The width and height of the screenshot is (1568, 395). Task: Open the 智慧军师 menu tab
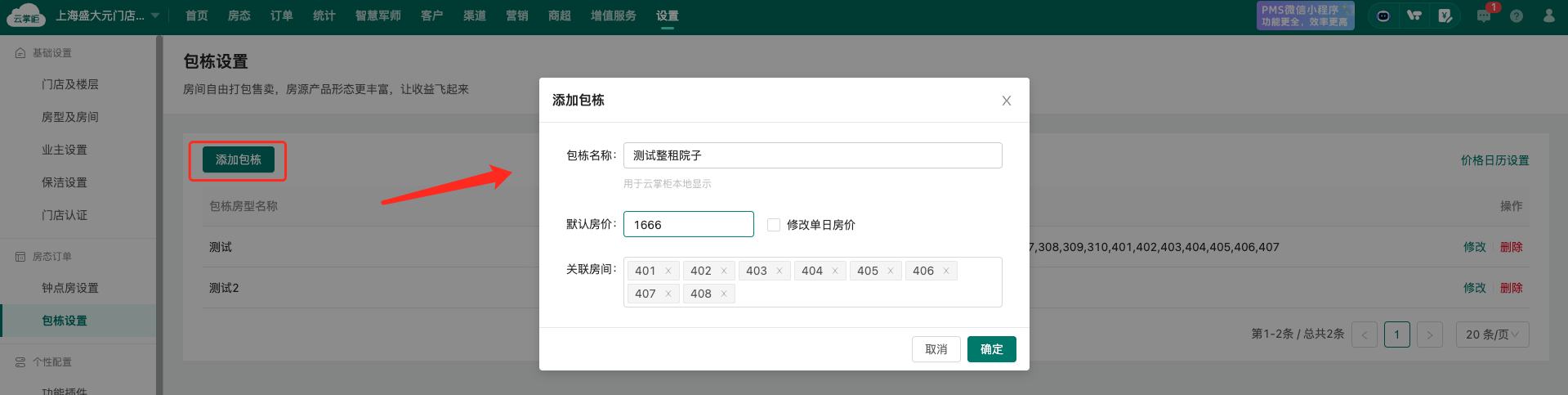point(377,16)
